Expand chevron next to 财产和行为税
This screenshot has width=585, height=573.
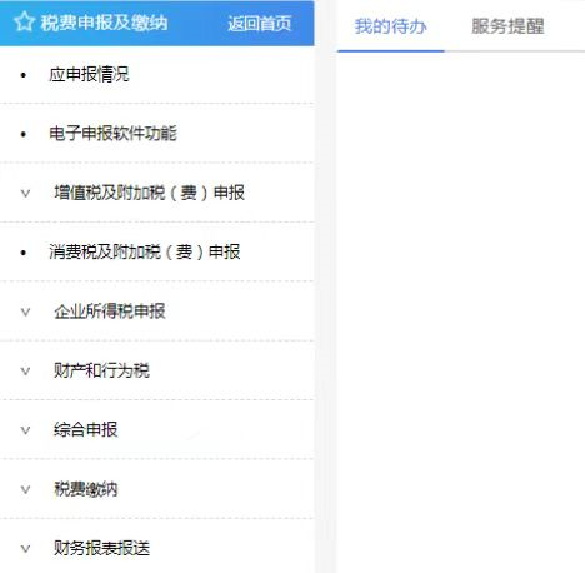25,371
